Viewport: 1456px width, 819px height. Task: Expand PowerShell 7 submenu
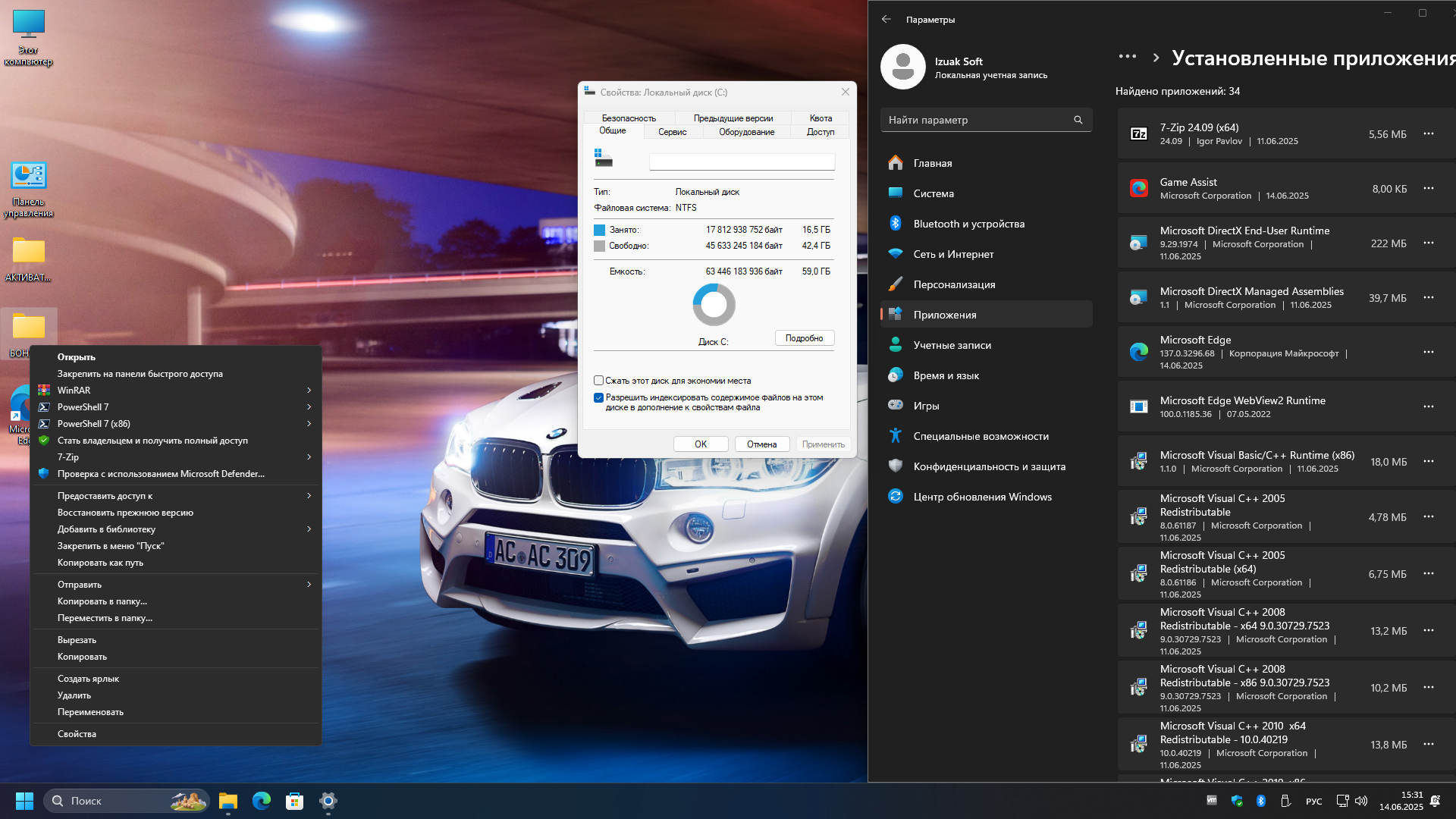pos(309,407)
